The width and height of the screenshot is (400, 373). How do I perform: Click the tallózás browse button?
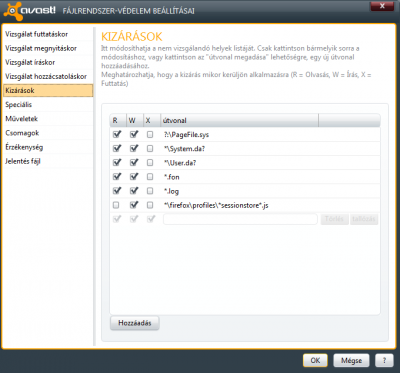[364, 219]
